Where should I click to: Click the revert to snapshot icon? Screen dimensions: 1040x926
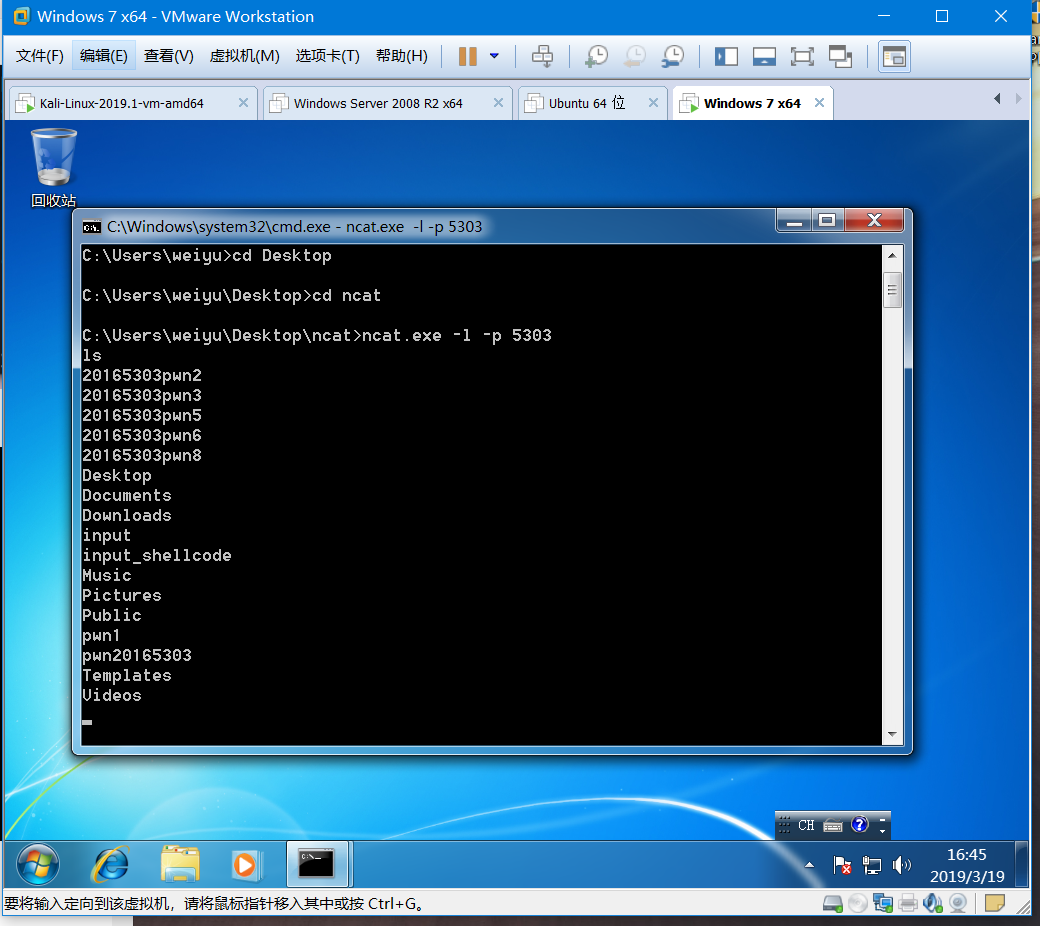coord(635,56)
